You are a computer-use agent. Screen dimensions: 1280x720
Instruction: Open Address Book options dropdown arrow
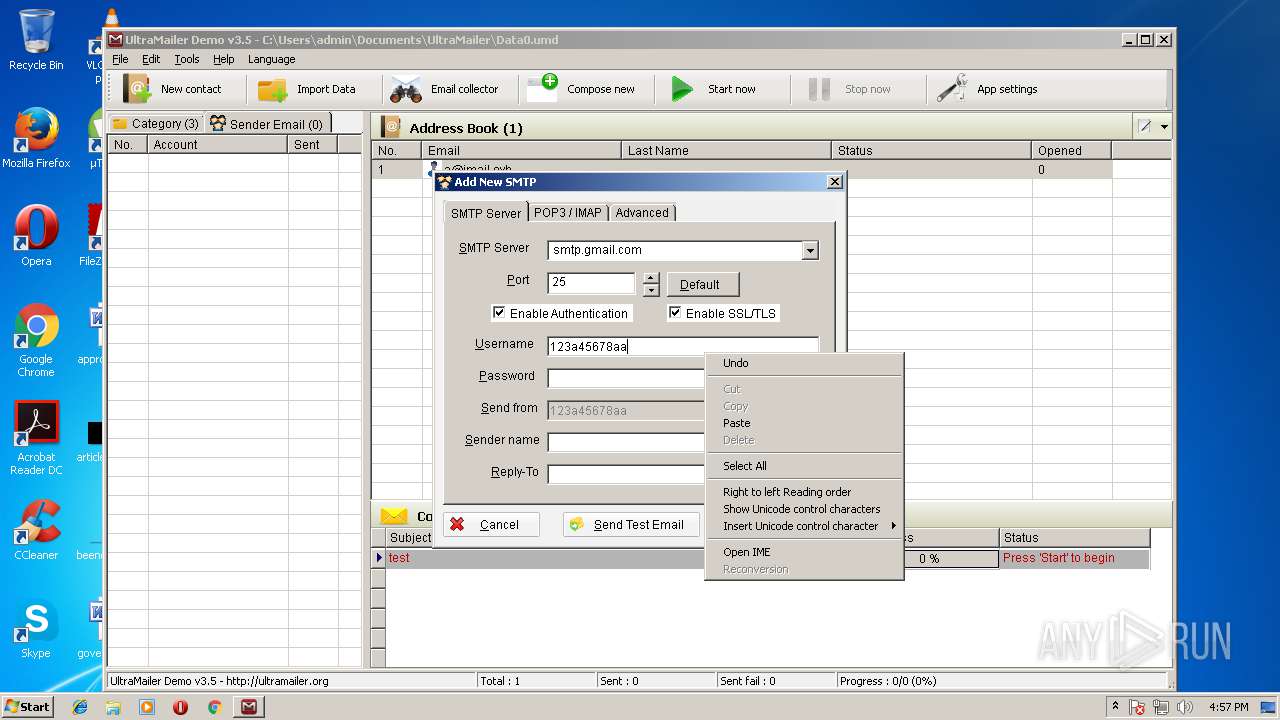1164,127
